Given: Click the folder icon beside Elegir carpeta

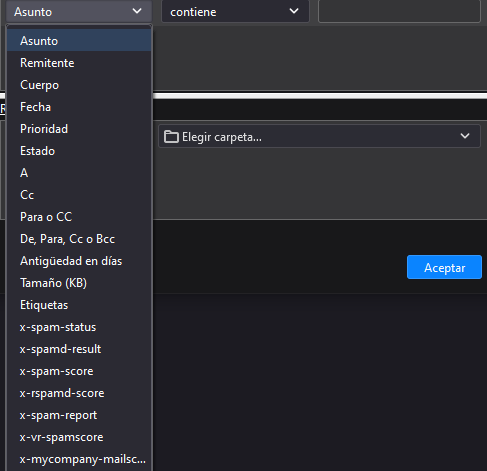Looking at the screenshot, I should click(171, 137).
